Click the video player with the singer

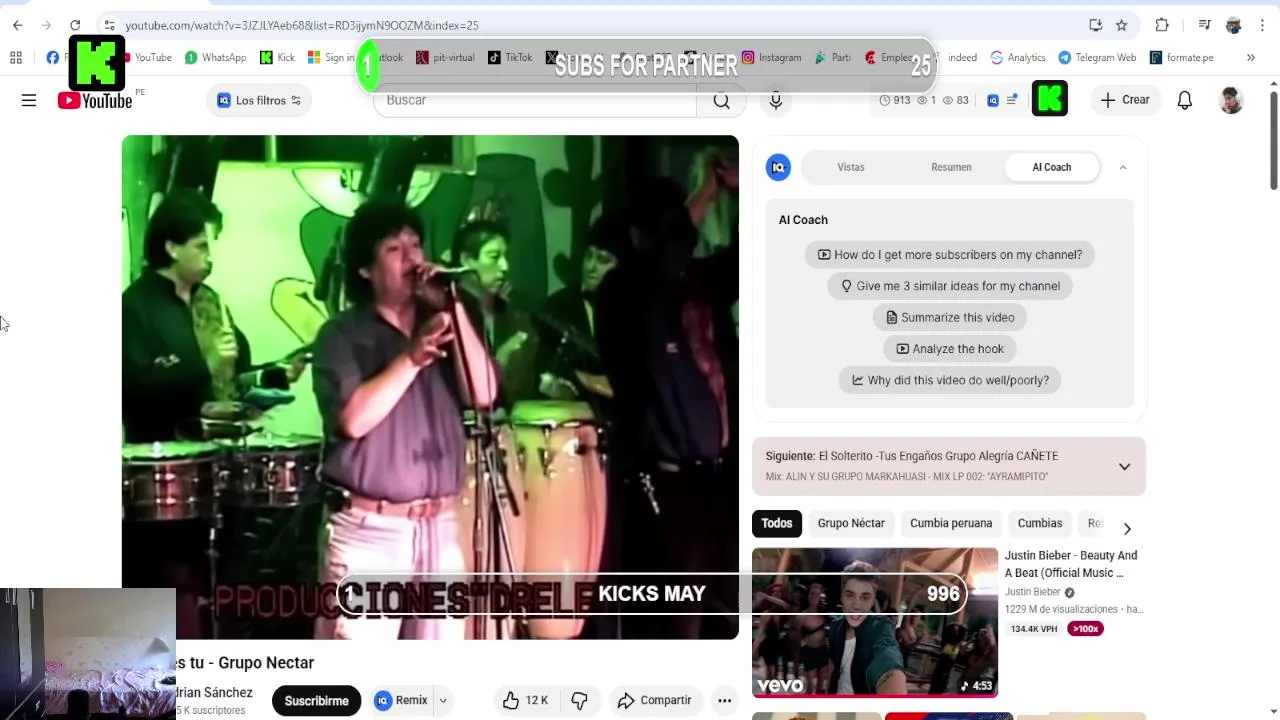[430, 388]
